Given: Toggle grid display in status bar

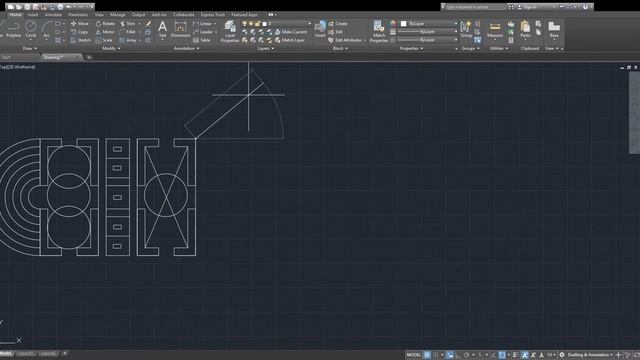Looking at the screenshot, I should 427,355.
